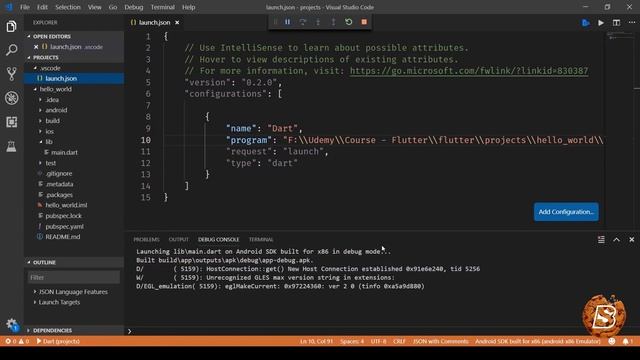The width and height of the screenshot is (640, 360).
Task: Stop the debug session
Action: coord(364,22)
